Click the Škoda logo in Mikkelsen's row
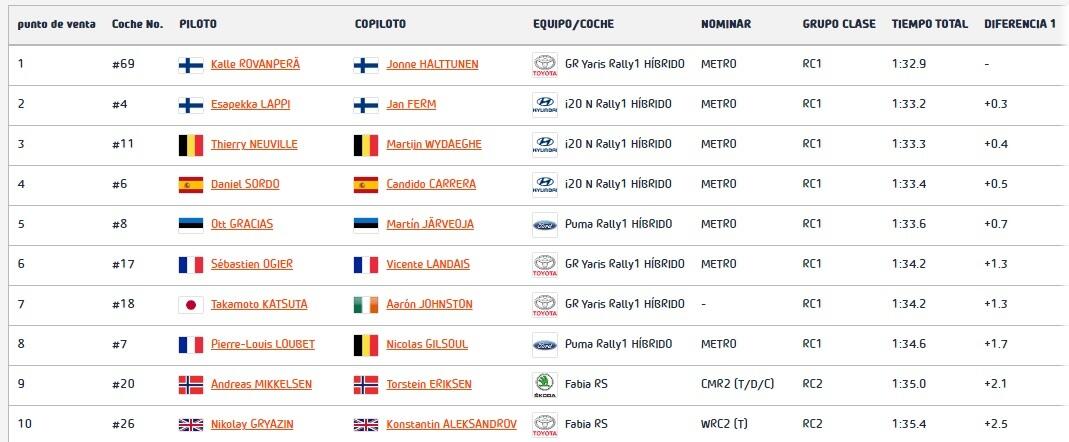Viewport: 1069px width, 442px height. (x=545, y=385)
